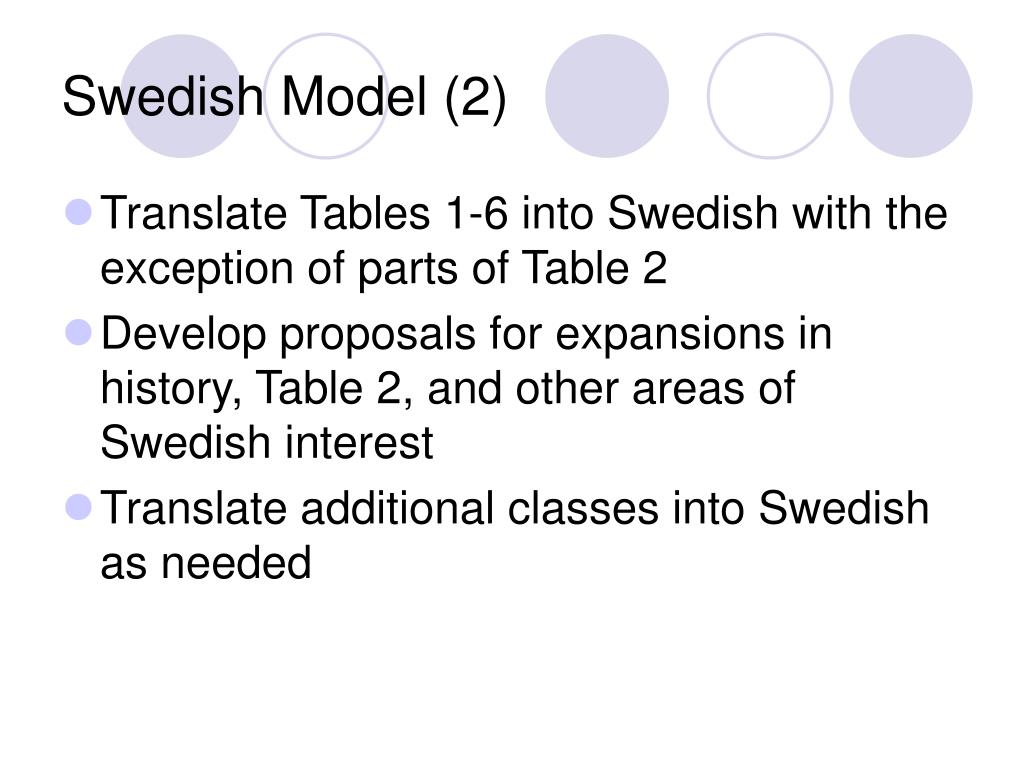1024x768 pixels.
Task: Click the middle filled lavender circle
Action: pyautogui.click(x=607, y=96)
